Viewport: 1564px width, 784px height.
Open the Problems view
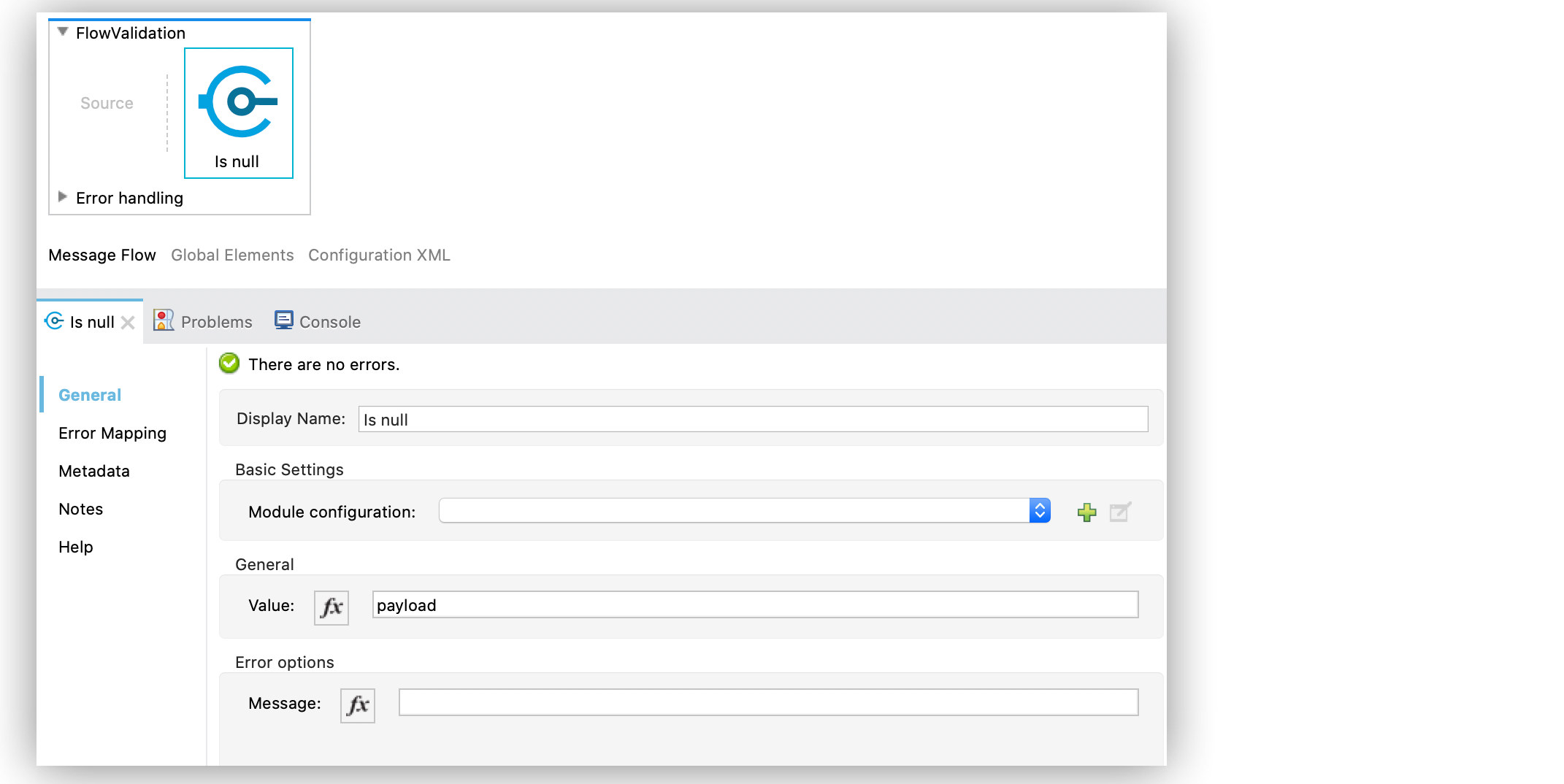(x=203, y=321)
